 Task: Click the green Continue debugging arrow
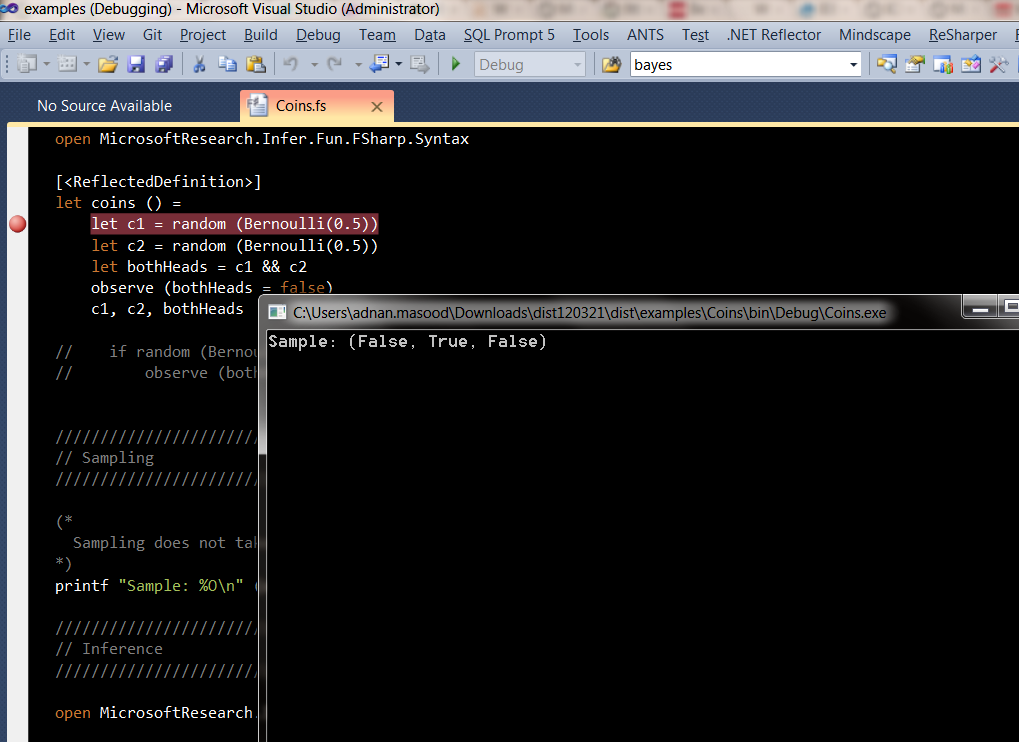[x=455, y=64]
